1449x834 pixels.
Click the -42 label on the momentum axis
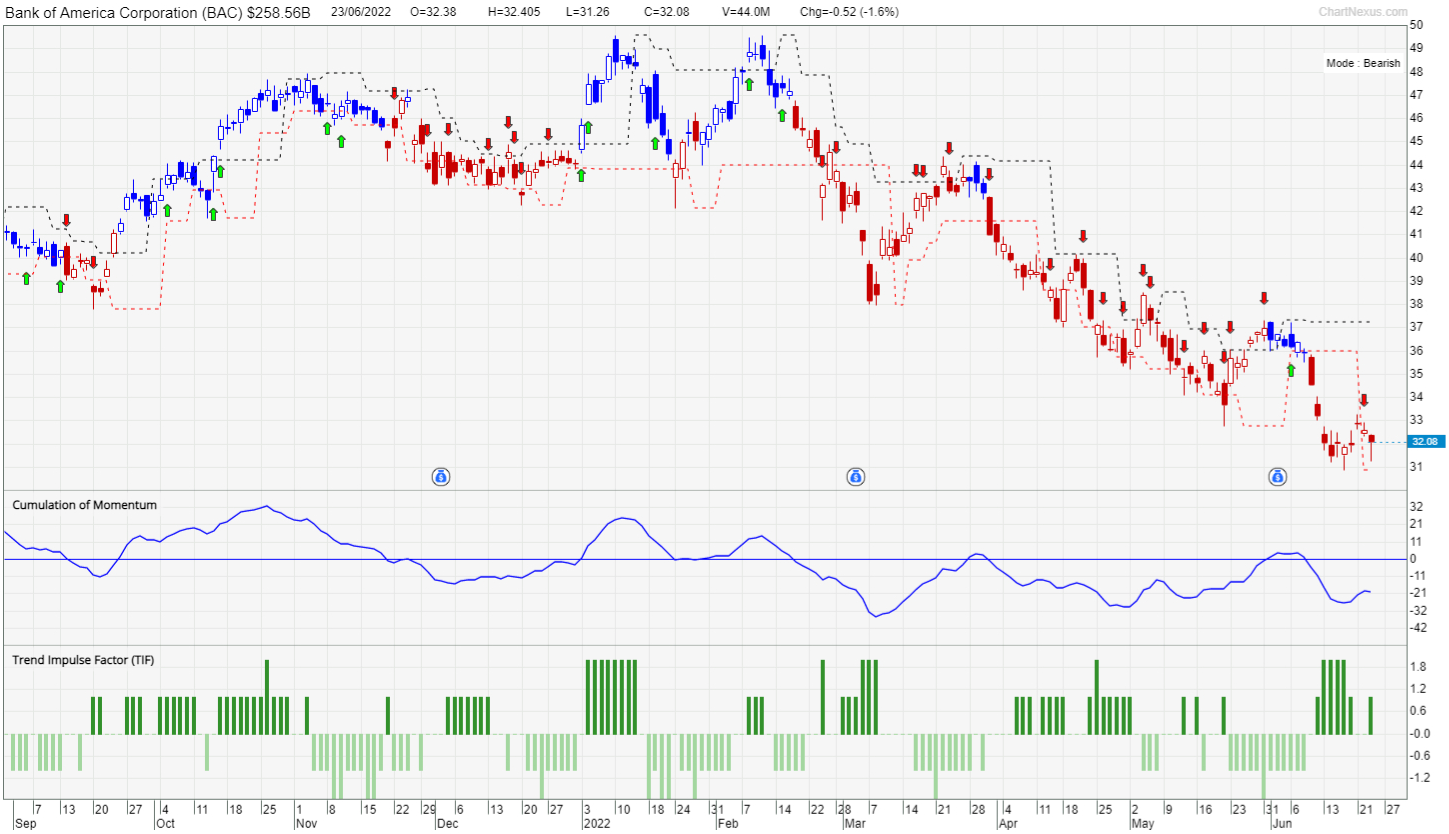[x=1418, y=628]
